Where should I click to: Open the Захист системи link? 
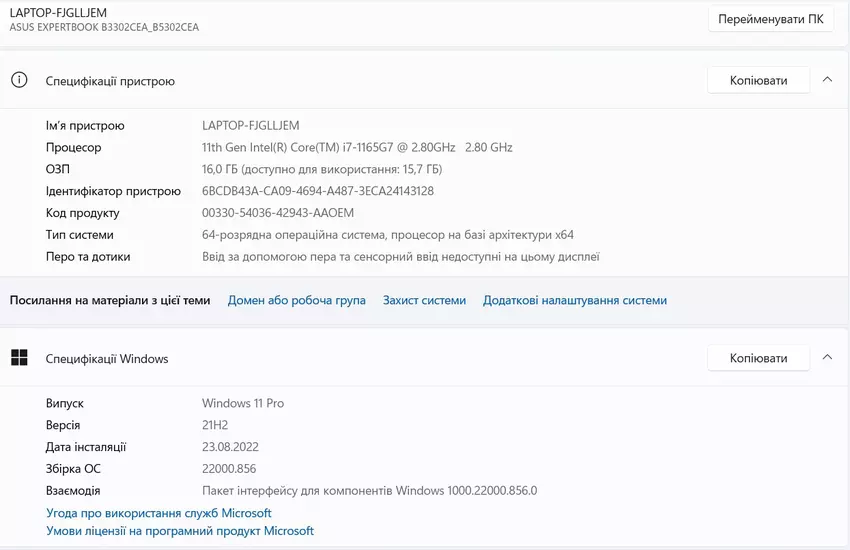(424, 300)
